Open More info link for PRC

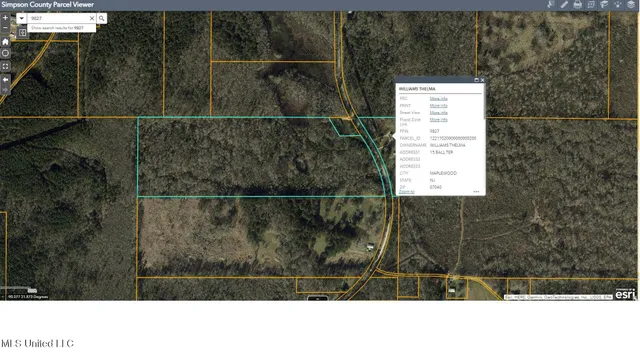point(438,98)
